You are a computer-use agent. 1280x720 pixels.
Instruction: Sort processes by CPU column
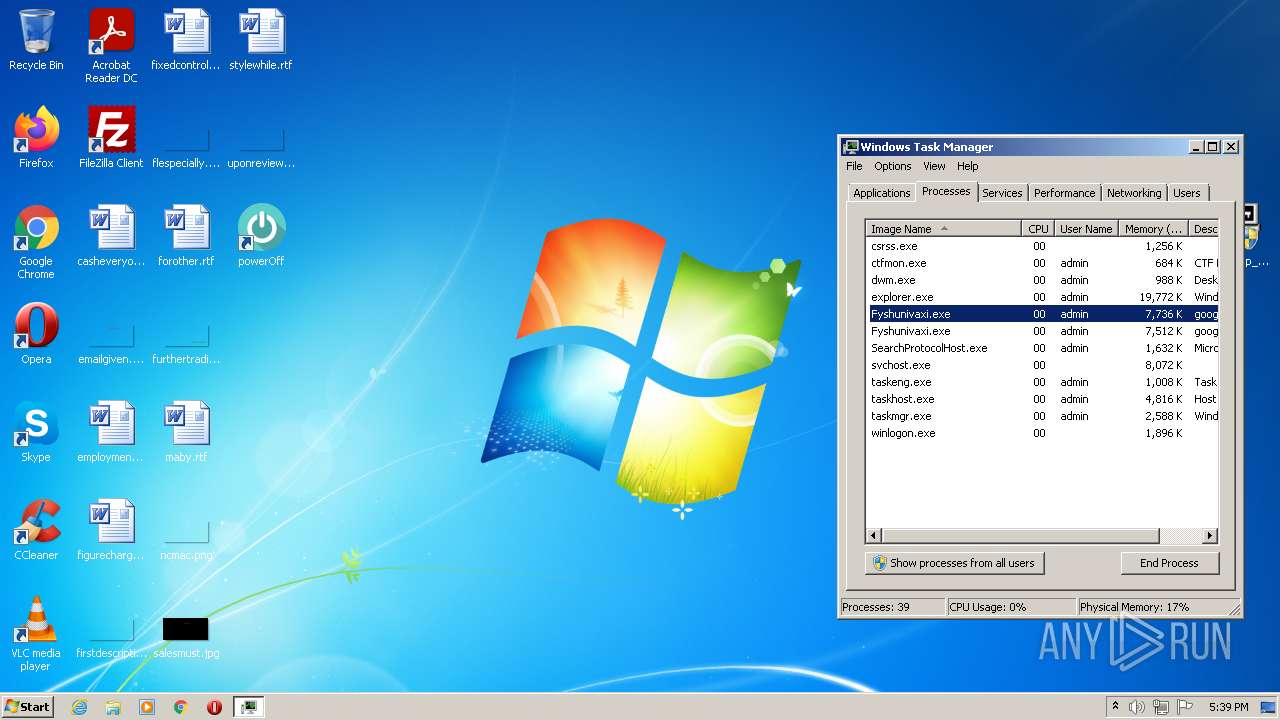coord(1038,229)
